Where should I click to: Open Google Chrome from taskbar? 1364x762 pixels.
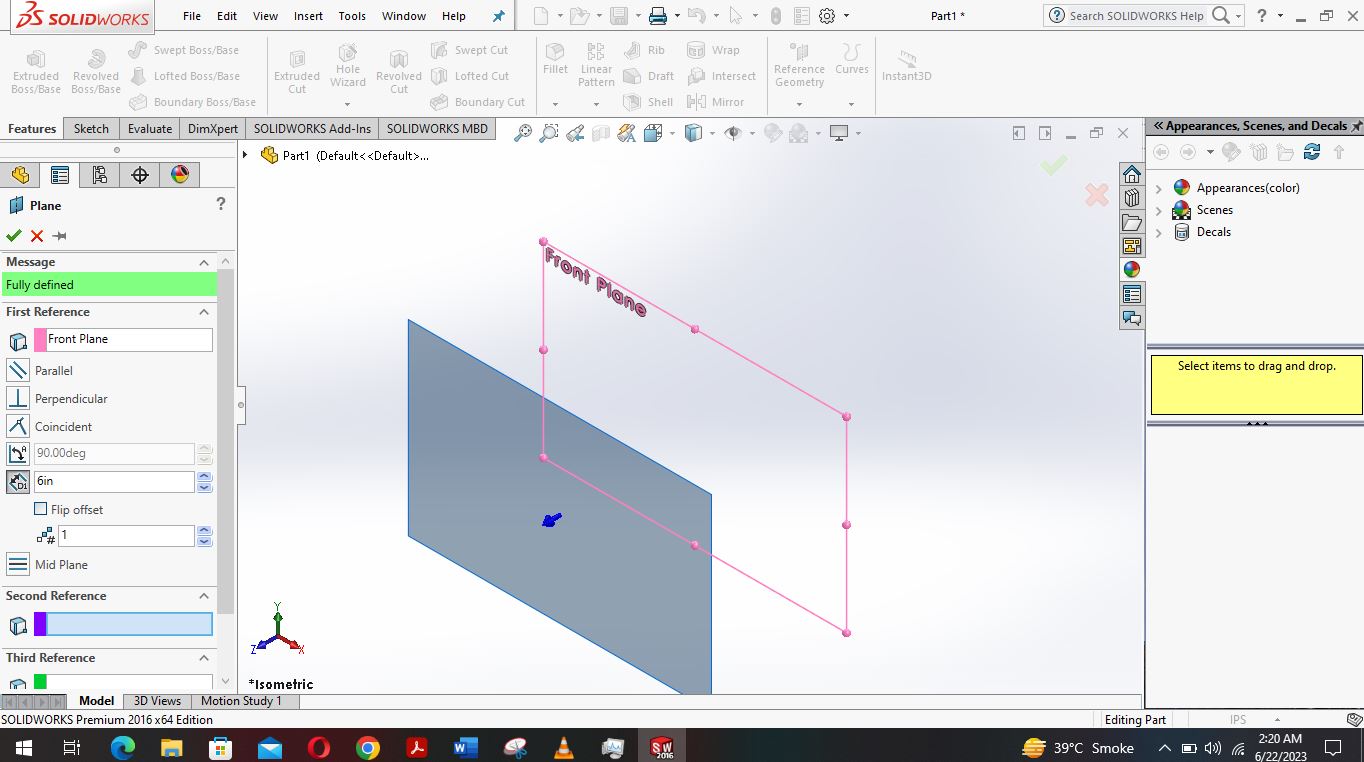pos(368,747)
